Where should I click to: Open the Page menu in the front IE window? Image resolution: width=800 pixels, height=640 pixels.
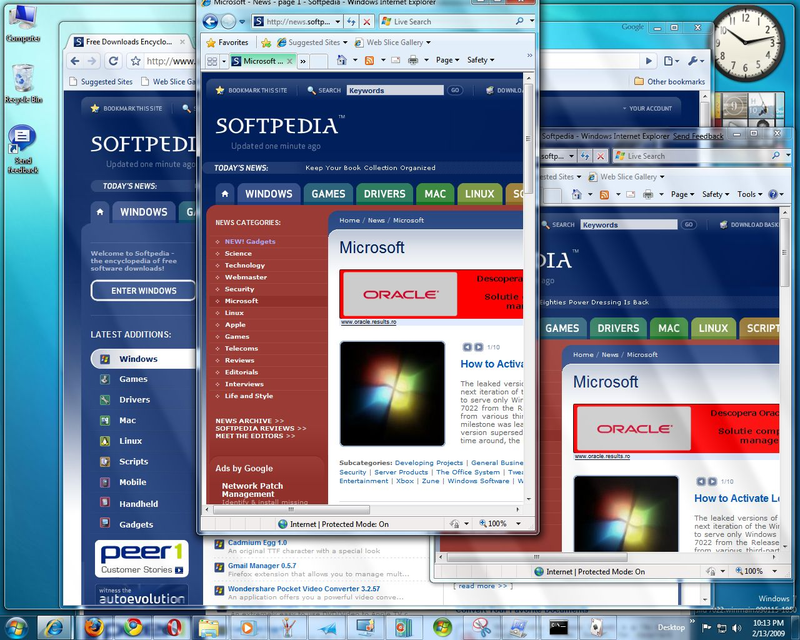[447, 60]
